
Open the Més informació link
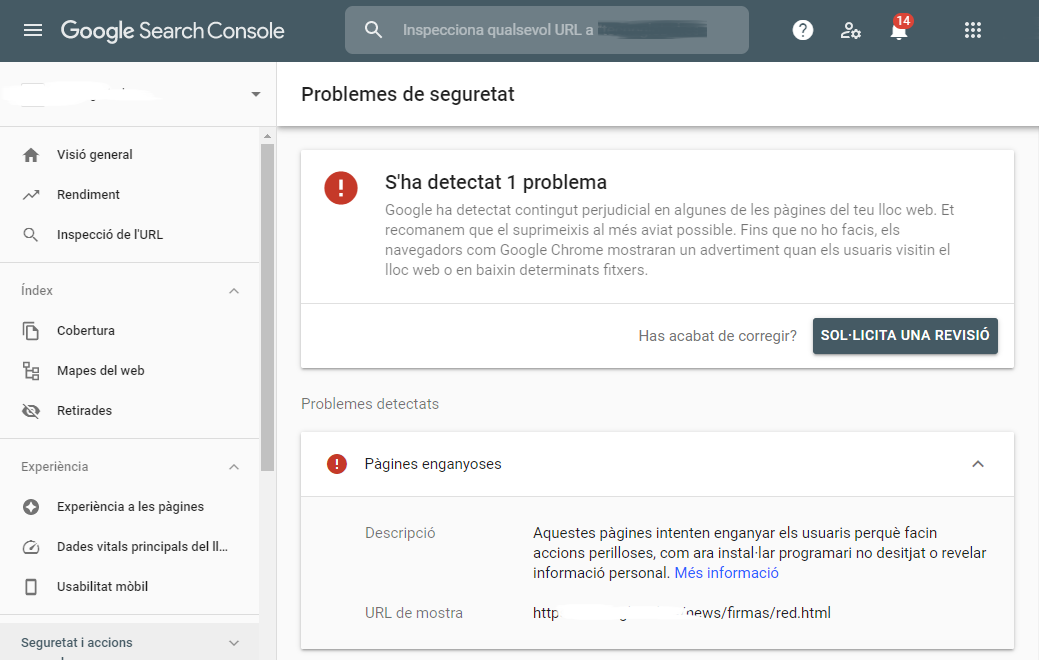tap(726, 573)
